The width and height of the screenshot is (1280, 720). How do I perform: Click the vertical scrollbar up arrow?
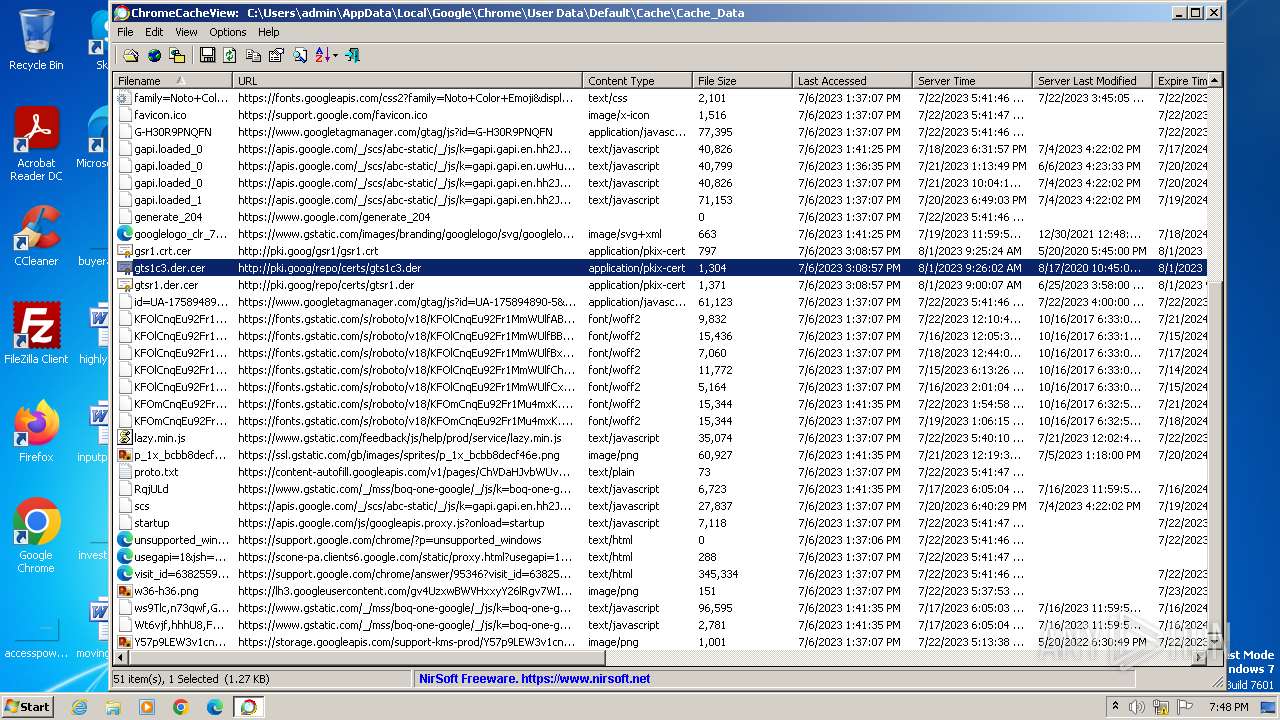pos(1215,81)
